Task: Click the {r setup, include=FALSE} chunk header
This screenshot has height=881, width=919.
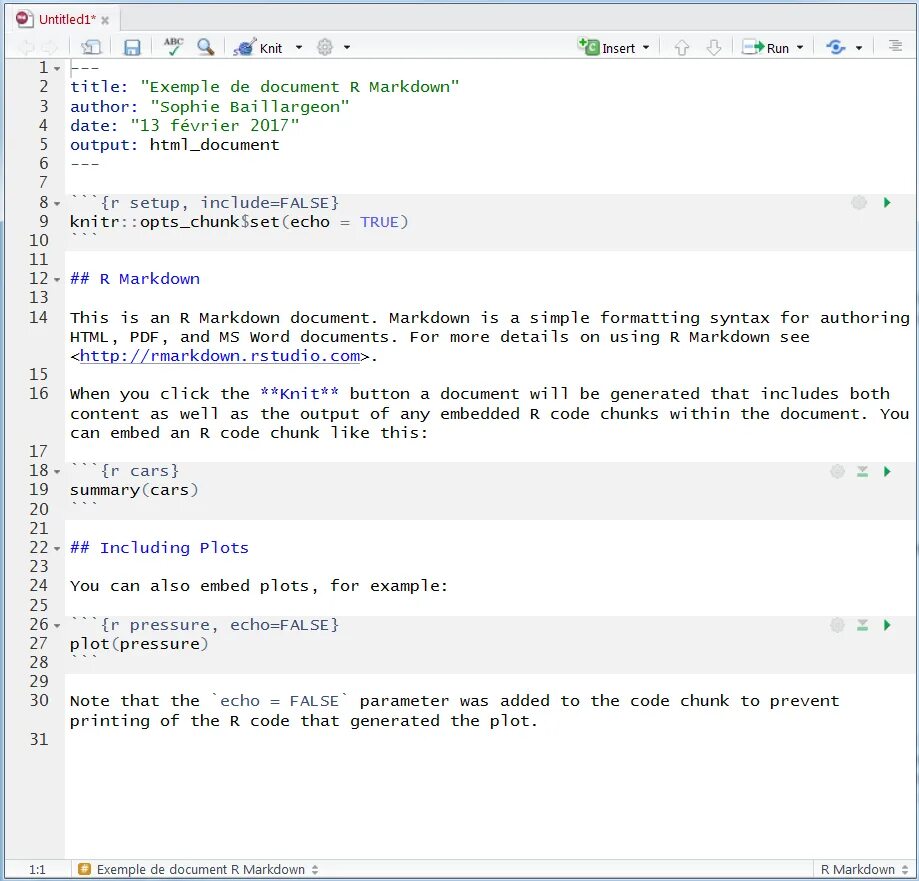Action: [205, 203]
